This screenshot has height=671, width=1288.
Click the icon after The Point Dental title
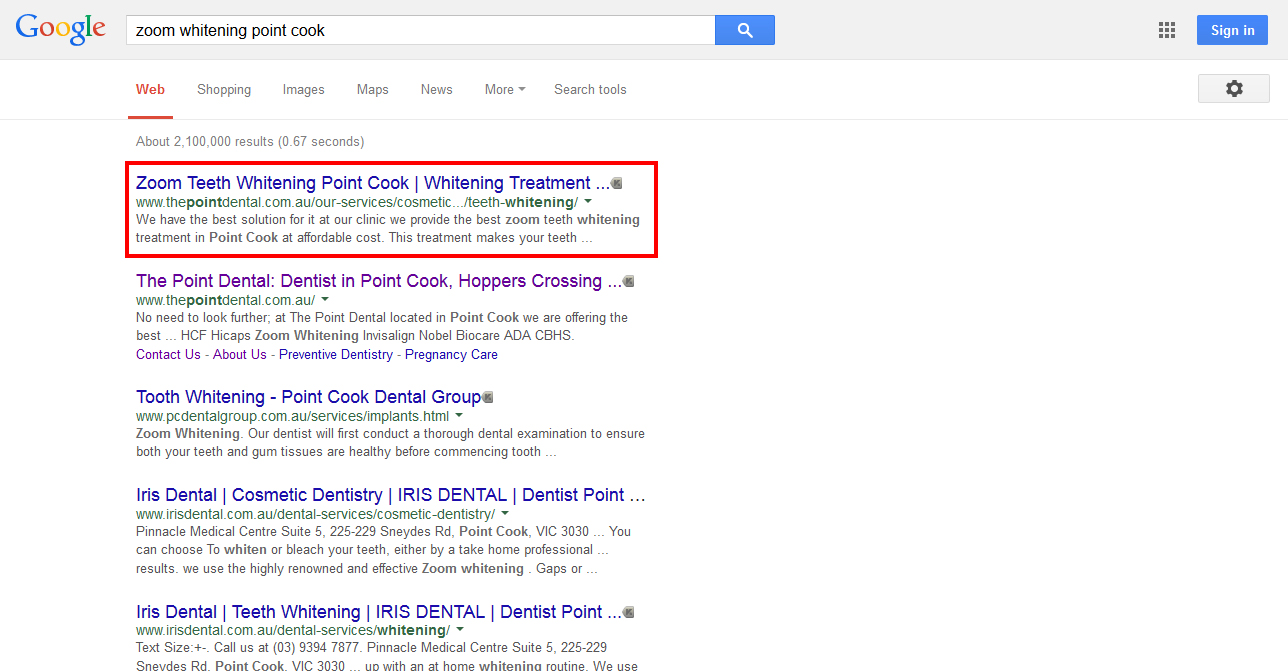click(x=628, y=281)
